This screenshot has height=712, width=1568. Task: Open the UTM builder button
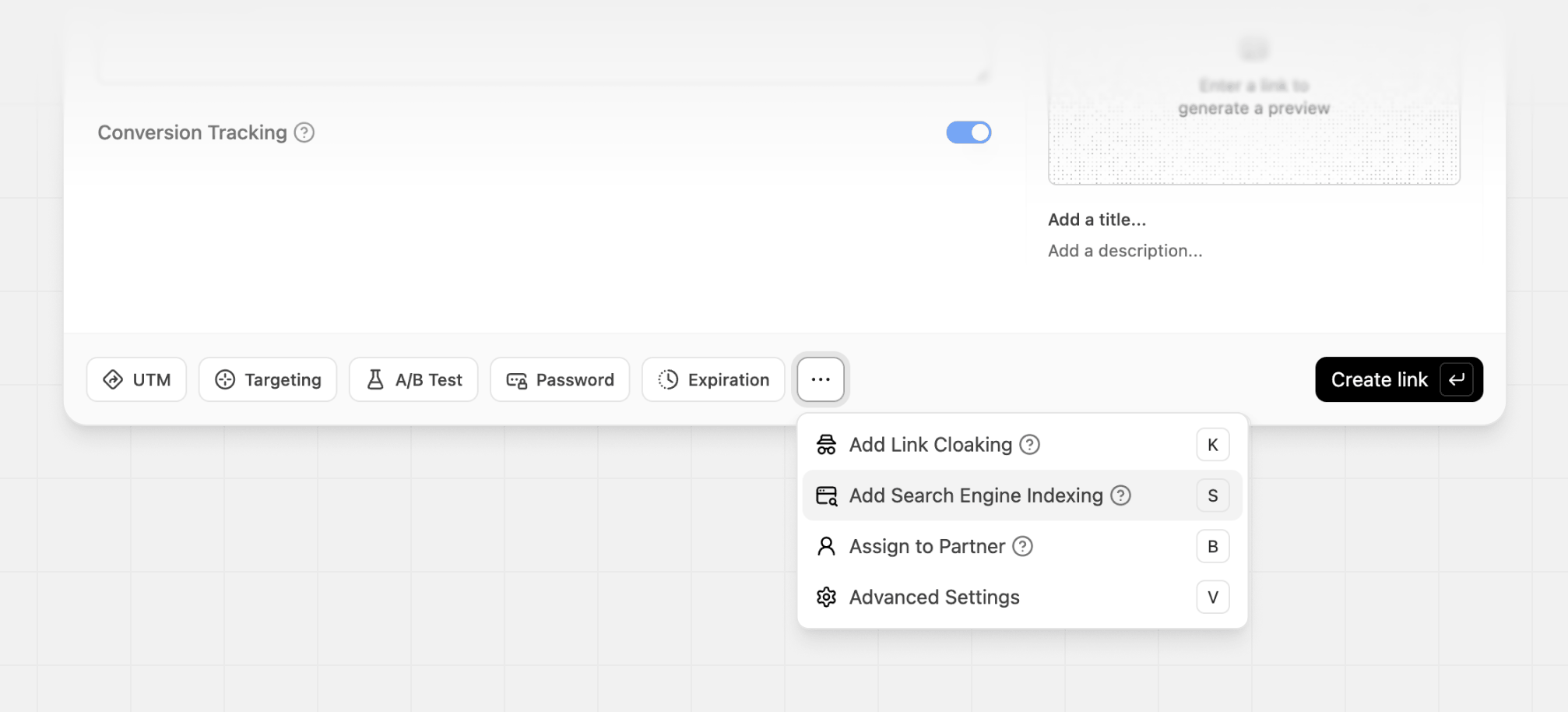[136, 379]
